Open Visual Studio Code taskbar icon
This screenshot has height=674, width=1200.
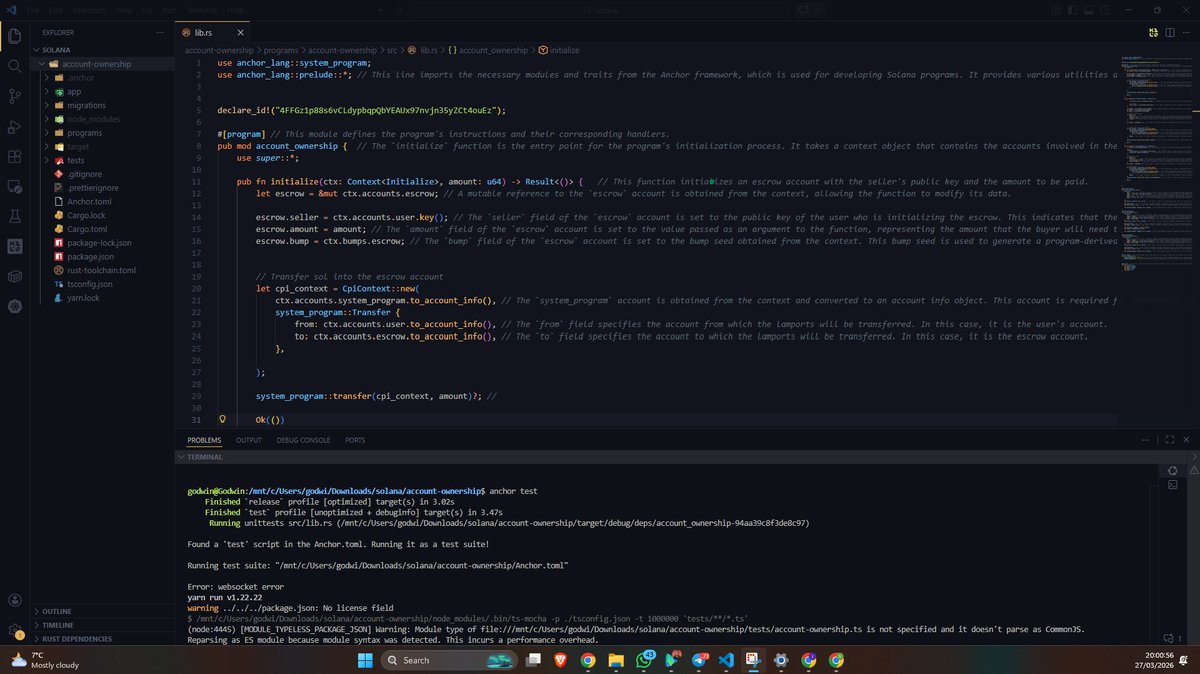(x=726, y=660)
